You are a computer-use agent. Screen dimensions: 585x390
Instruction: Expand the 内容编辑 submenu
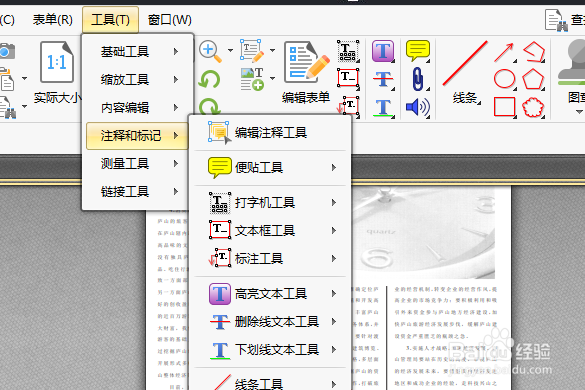137,107
